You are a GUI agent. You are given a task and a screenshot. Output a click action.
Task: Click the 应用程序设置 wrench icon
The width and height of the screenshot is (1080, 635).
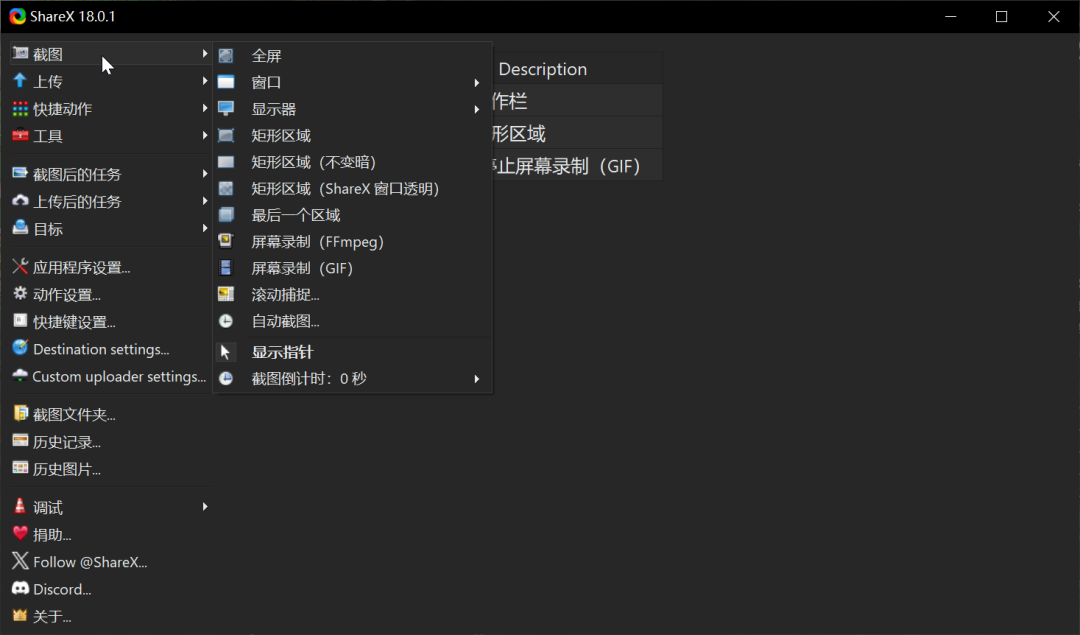point(20,267)
